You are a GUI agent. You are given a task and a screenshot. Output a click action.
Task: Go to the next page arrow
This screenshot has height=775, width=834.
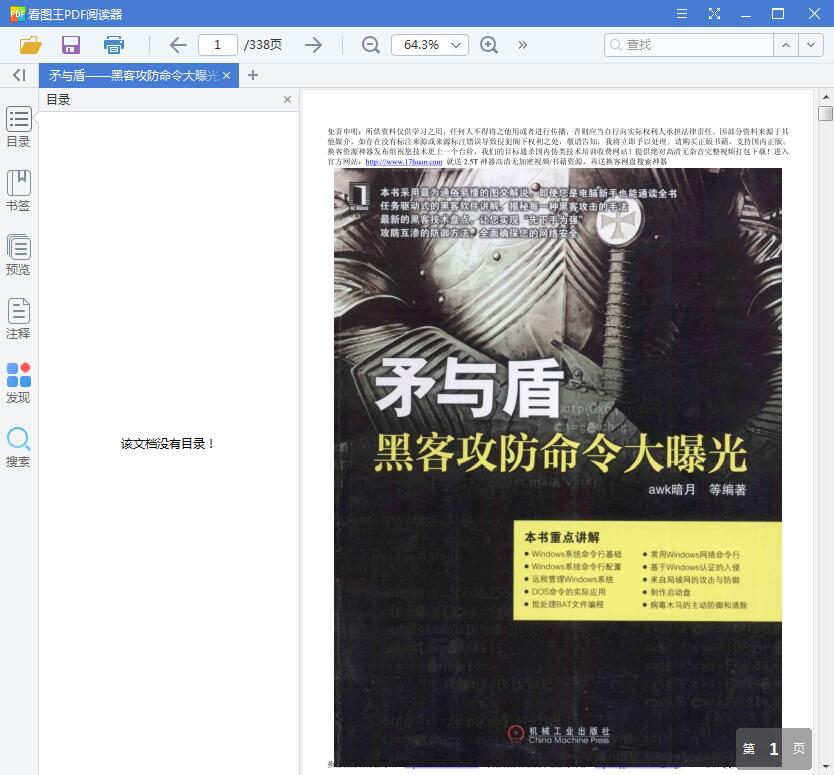point(313,45)
